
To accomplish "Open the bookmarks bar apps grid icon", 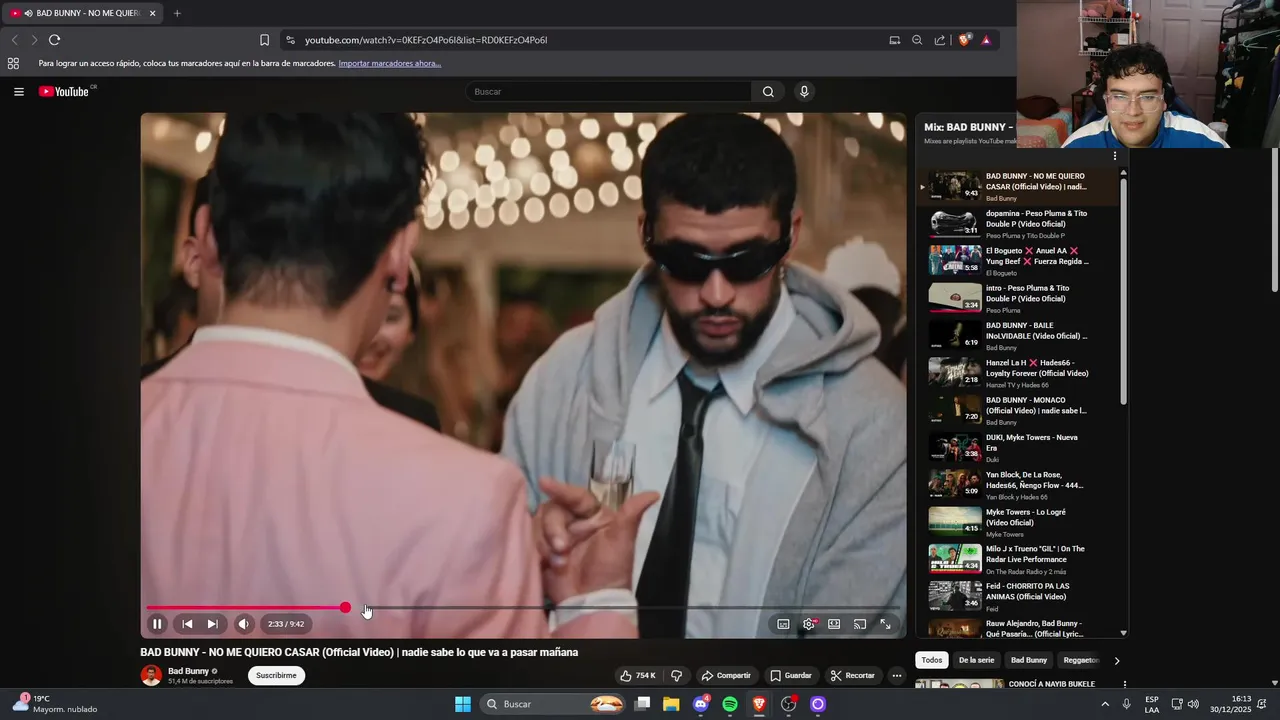I will [x=13, y=63].
